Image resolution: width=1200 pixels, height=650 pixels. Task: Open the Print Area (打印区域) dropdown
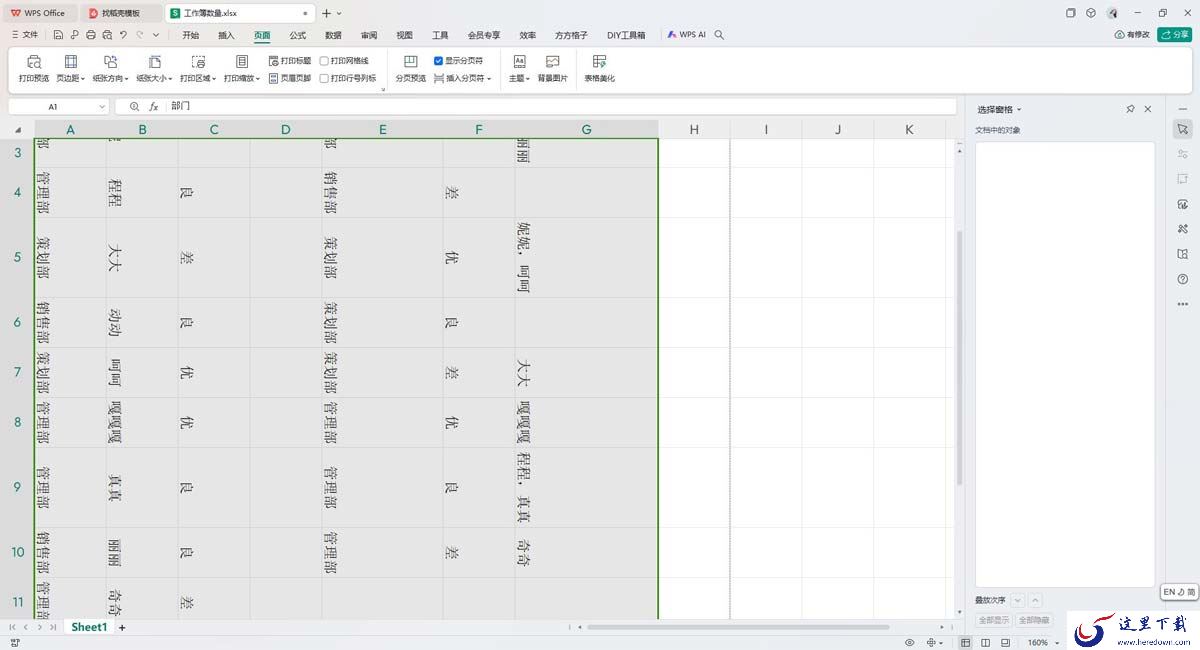click(198, 68)
